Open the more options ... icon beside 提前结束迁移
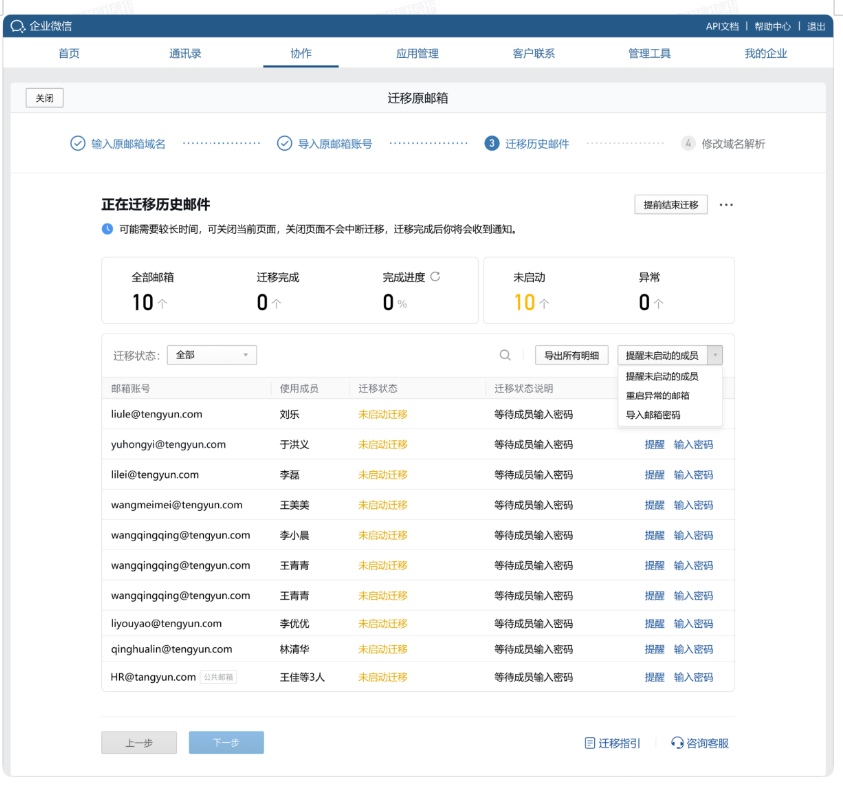The height and width of the screenshot is (786, 843). click(x=725, y=204)
